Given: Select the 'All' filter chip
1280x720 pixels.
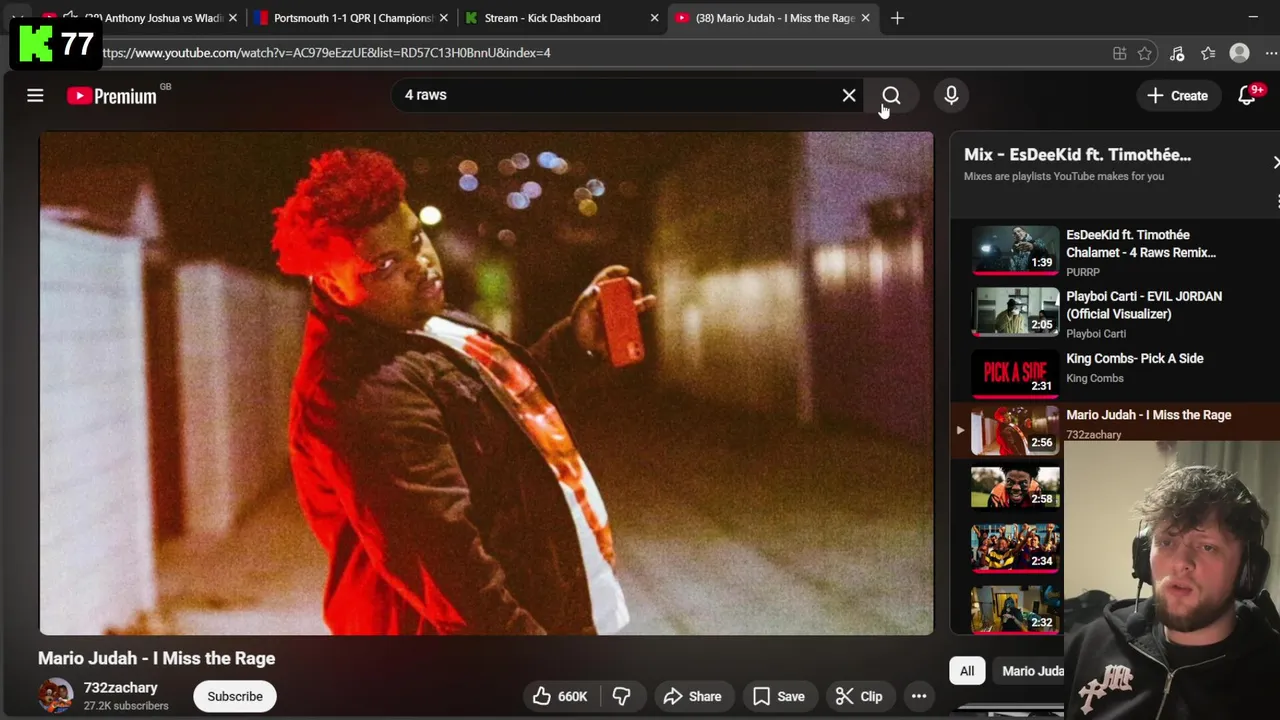Looking at the screenshot, I should pyautogui.click(x=967, y=671).
